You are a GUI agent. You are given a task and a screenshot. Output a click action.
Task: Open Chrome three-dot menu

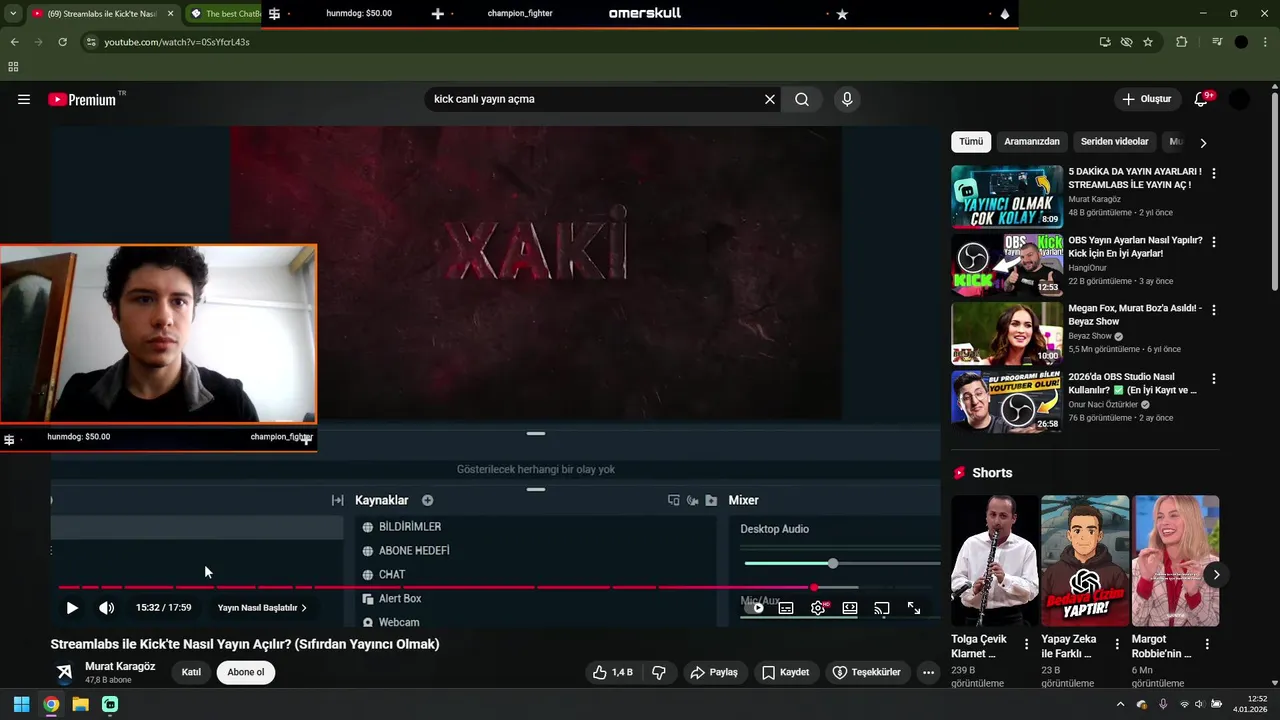click(1267, 42)
